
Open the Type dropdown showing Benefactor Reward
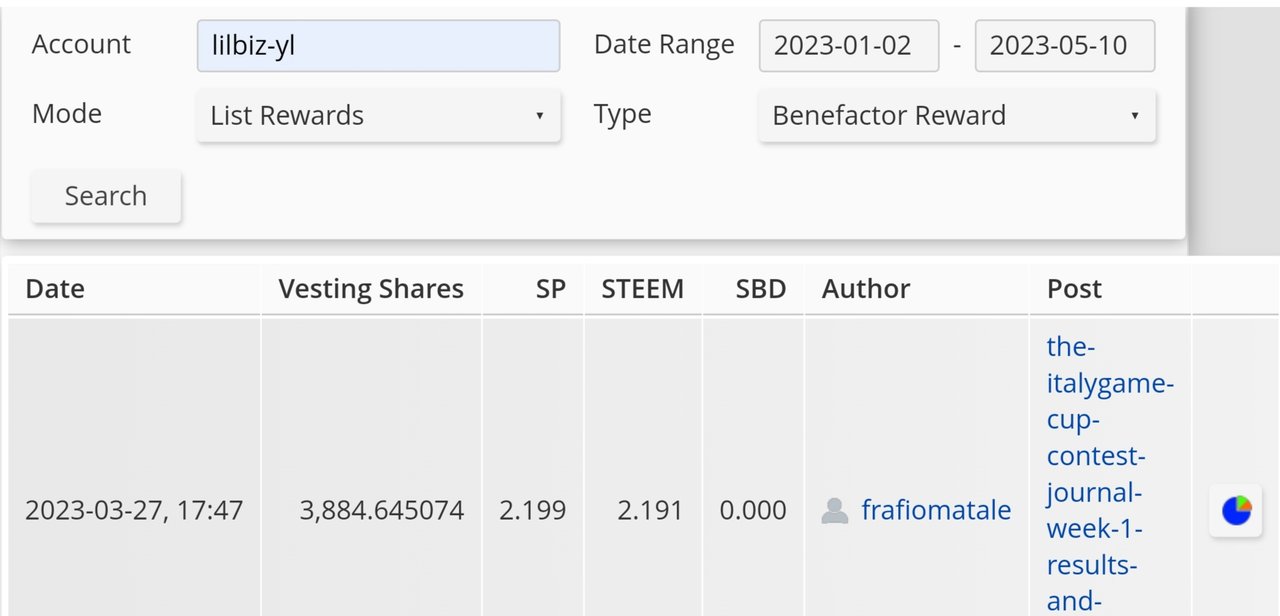(957, 116)
